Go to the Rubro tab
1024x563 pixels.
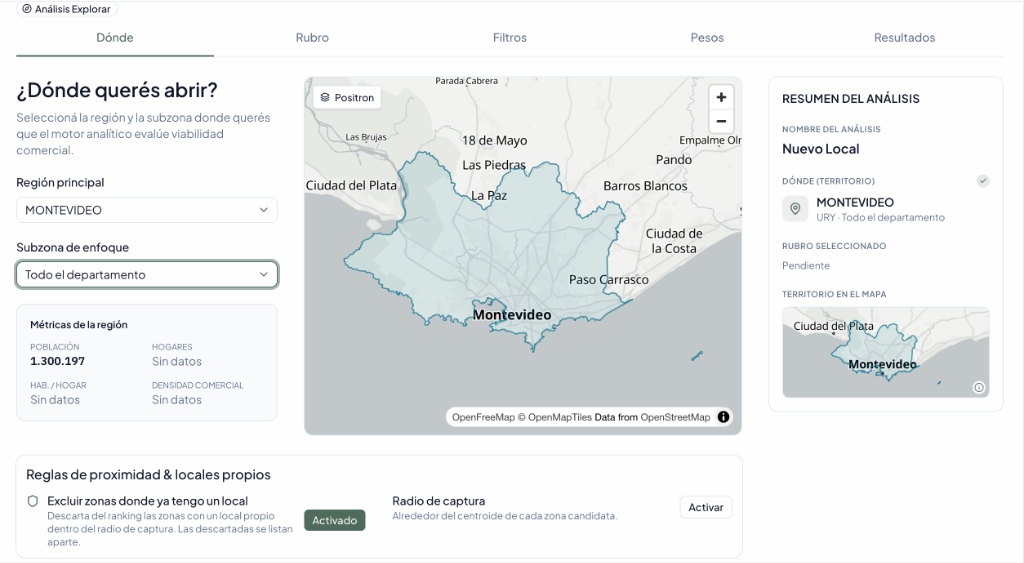coord(312,38)
